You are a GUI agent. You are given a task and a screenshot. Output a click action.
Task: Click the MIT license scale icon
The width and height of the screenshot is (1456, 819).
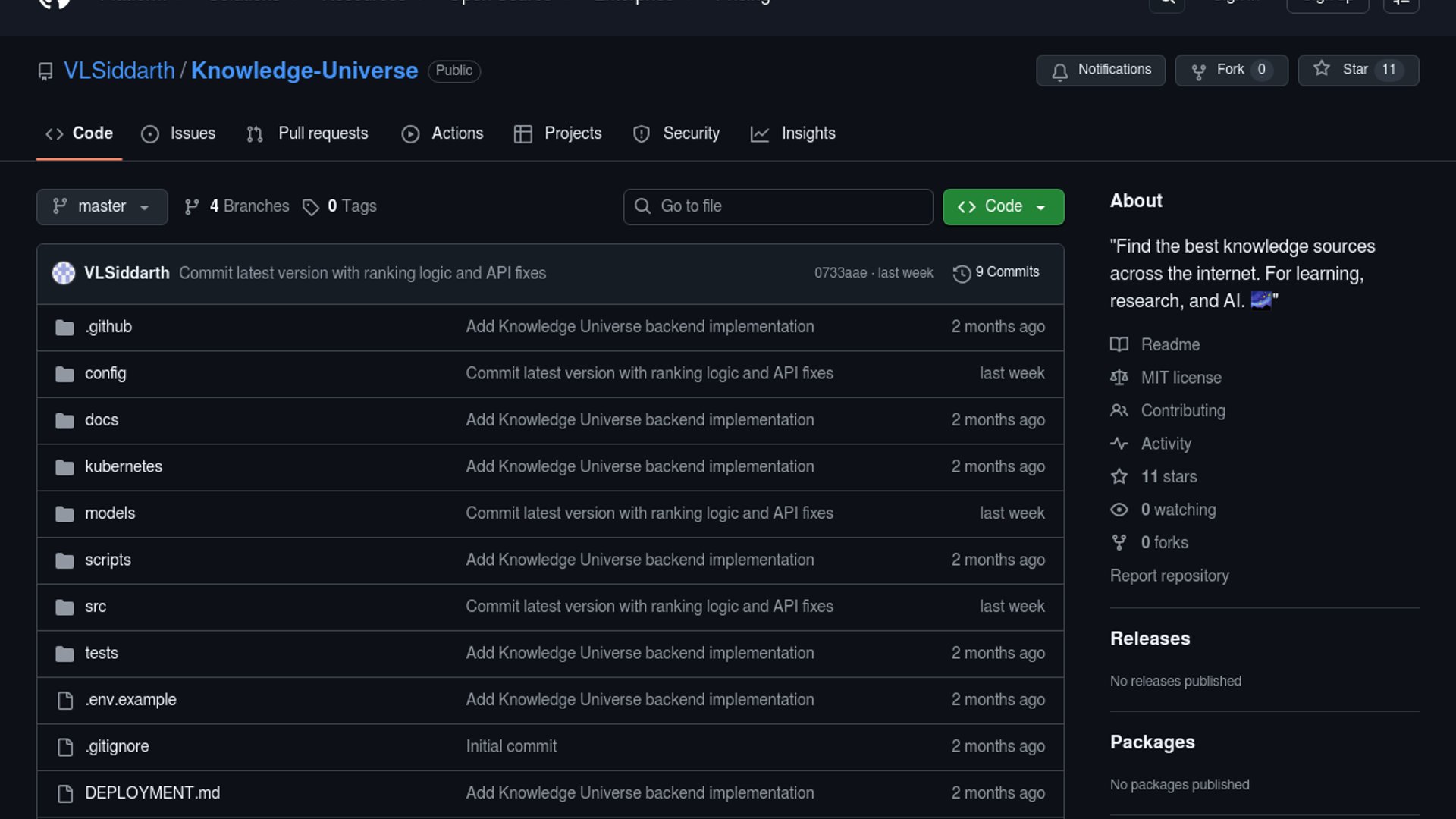[x=1119, y=378]
